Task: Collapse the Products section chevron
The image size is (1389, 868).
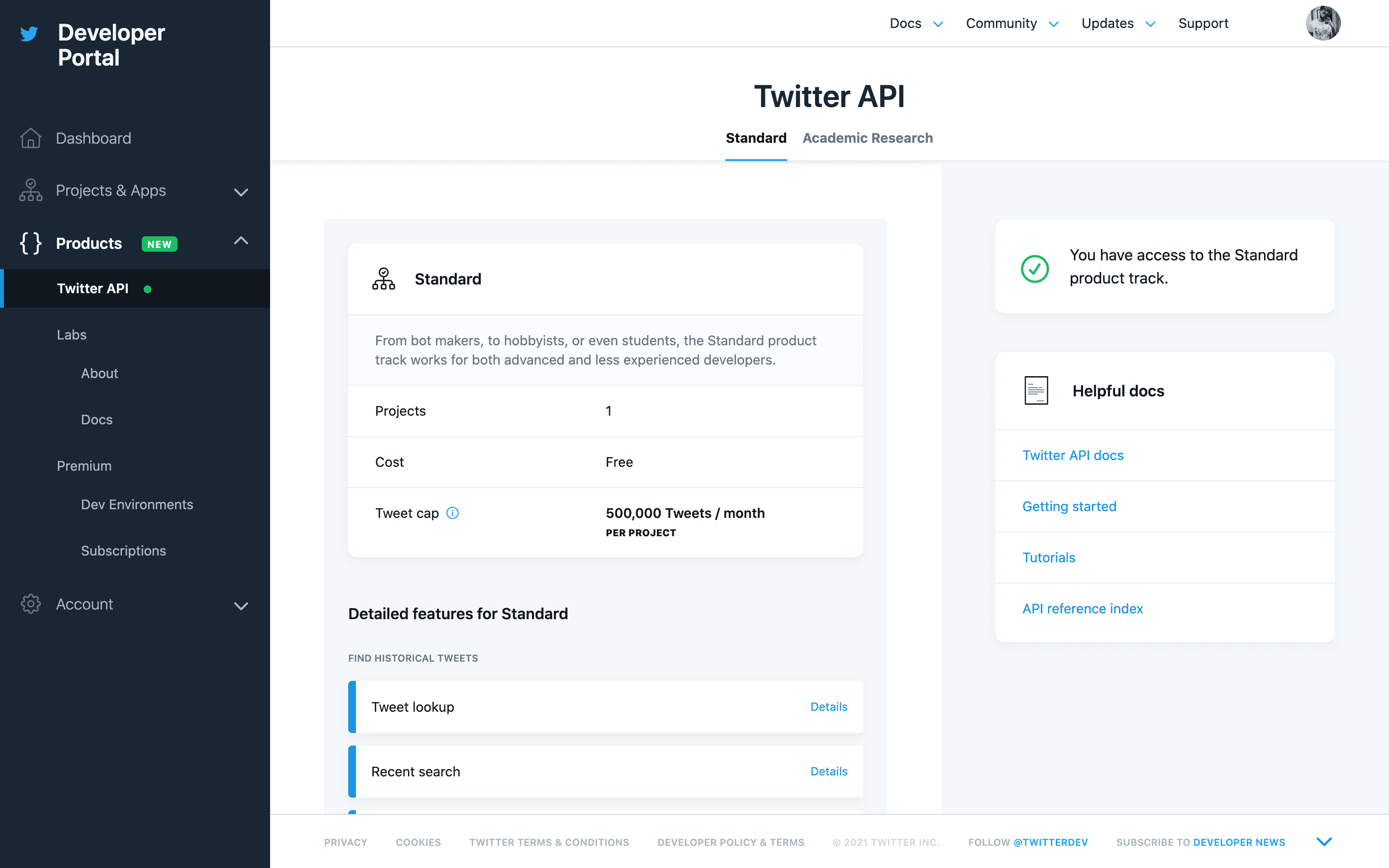Action: [241, 241]
